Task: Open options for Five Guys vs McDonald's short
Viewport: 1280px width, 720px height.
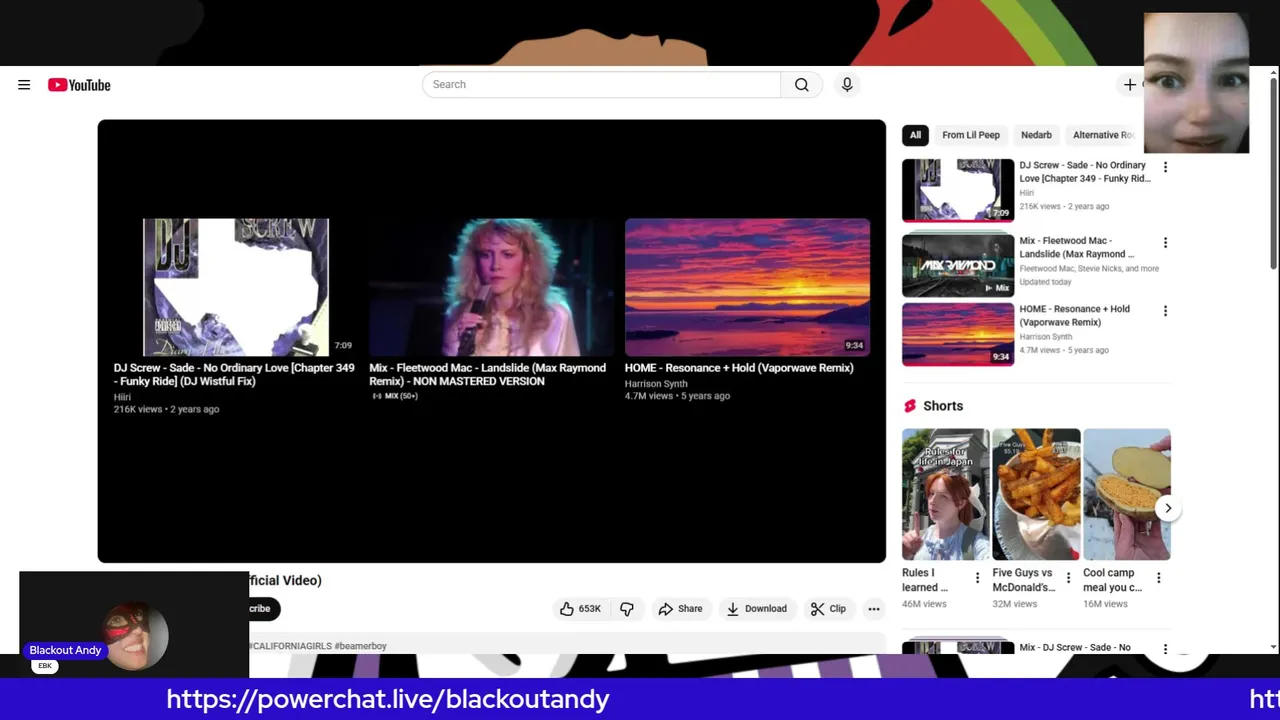Action: tap(1068, 578)
